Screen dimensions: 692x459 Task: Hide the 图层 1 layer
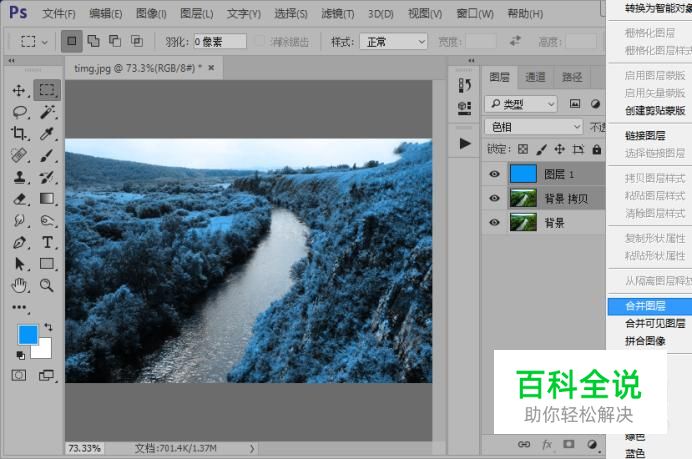point(494,174)
